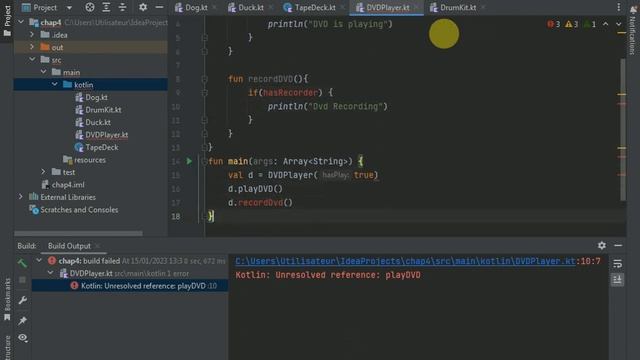Open DVDPlayer.kt path link in output
Image resolution: width=640 pixels, height=360 pixels.
point(405,261)
